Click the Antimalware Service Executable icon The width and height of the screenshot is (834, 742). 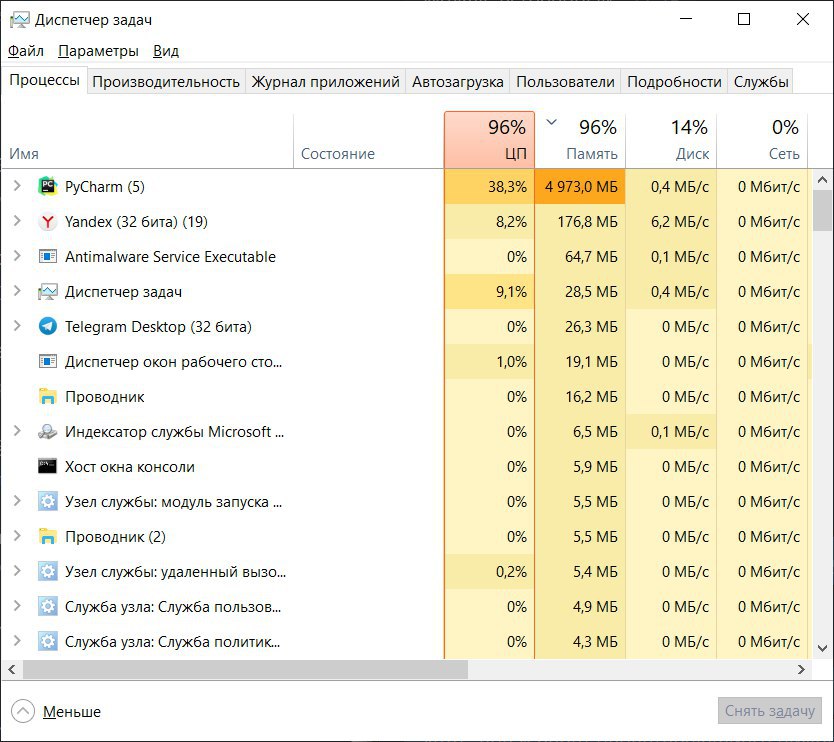(47, 257)
